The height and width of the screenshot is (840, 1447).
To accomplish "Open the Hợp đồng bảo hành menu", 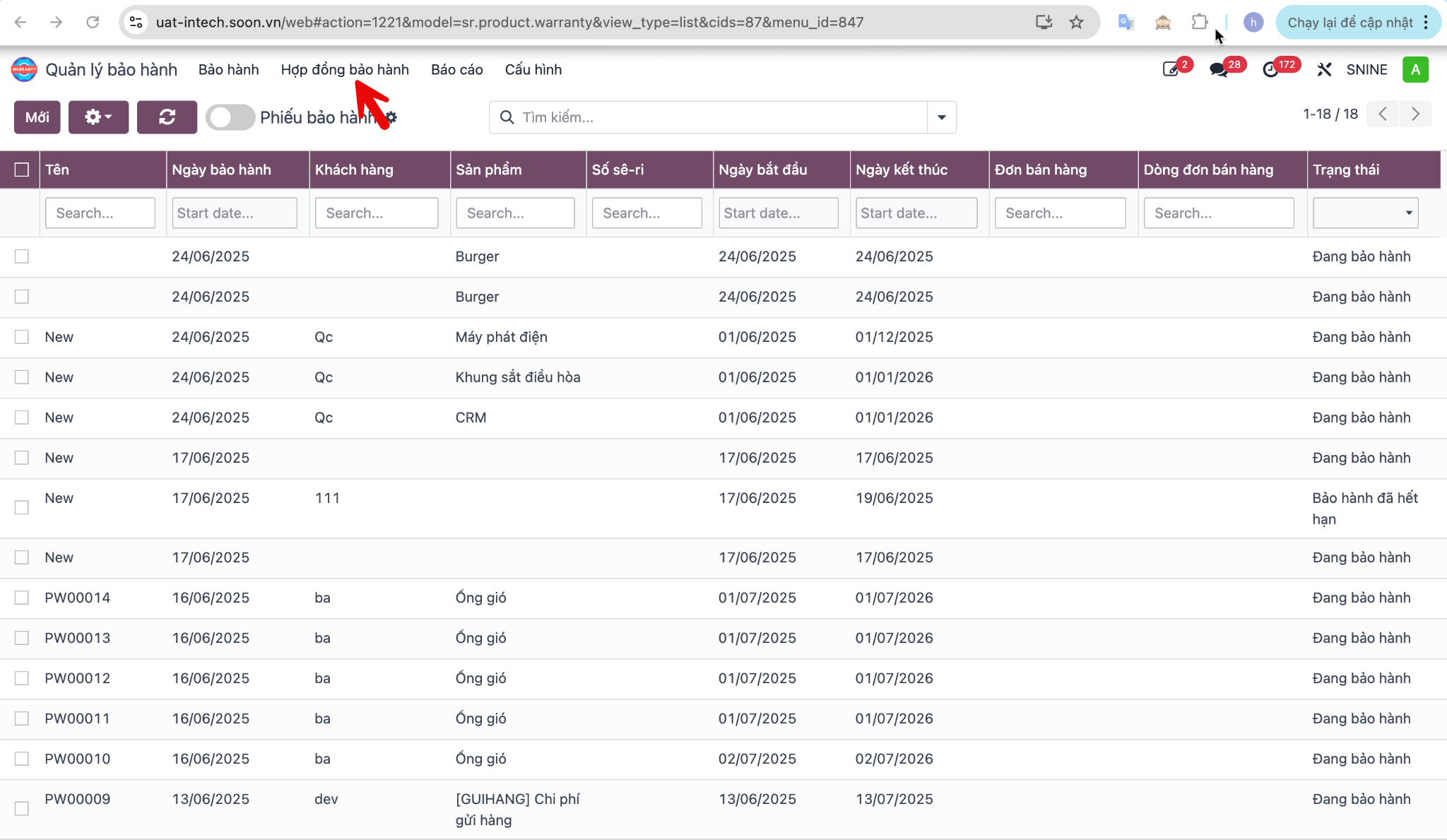I will [x=345, y=69].
